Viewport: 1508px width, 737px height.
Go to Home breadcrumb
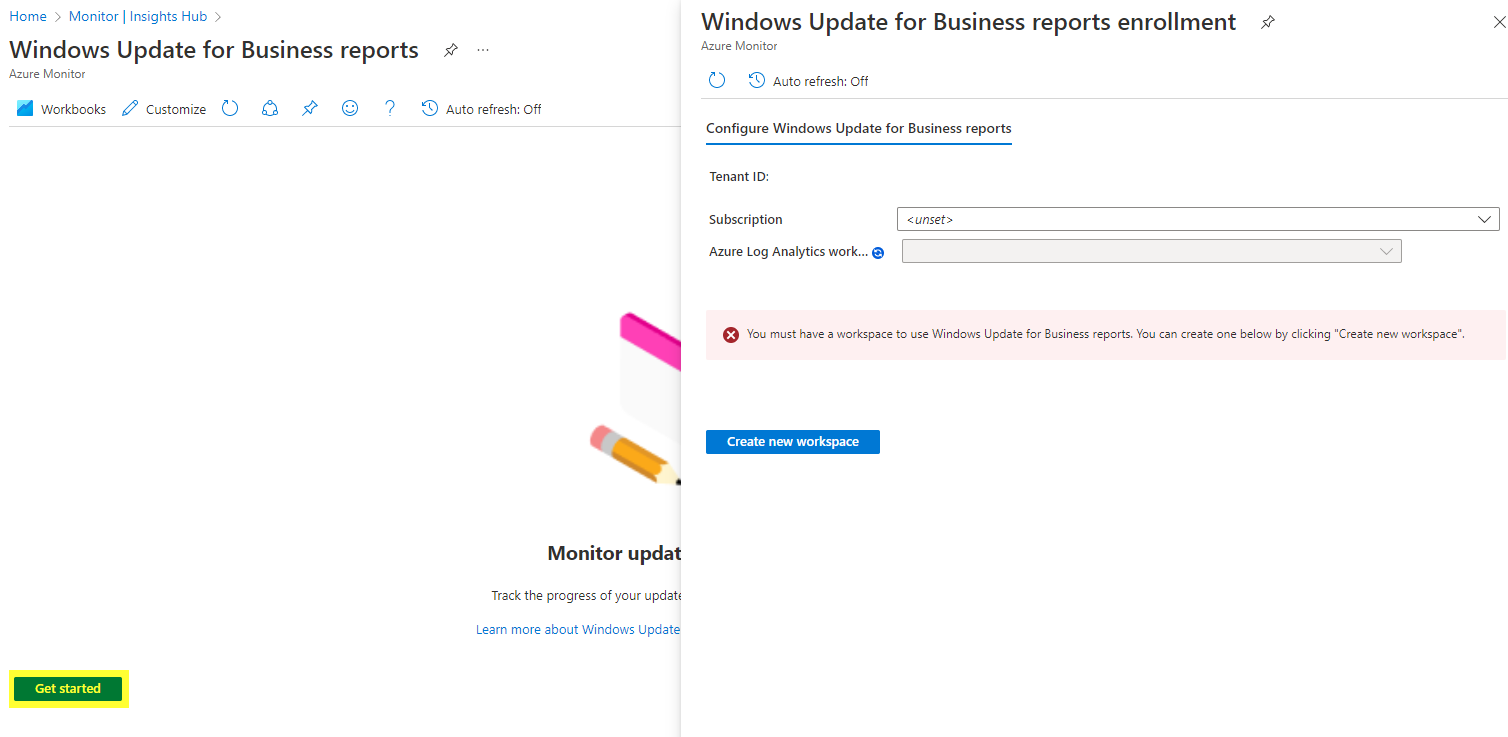28,16
